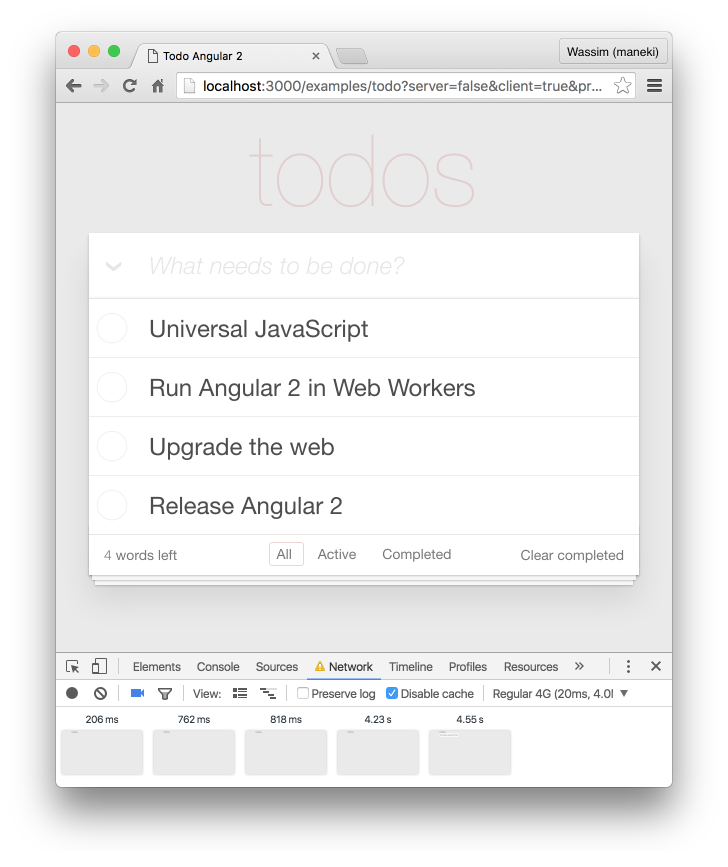Activate the DevTools inspect element icon
The image size is (728, 867).
coord(72,666)
